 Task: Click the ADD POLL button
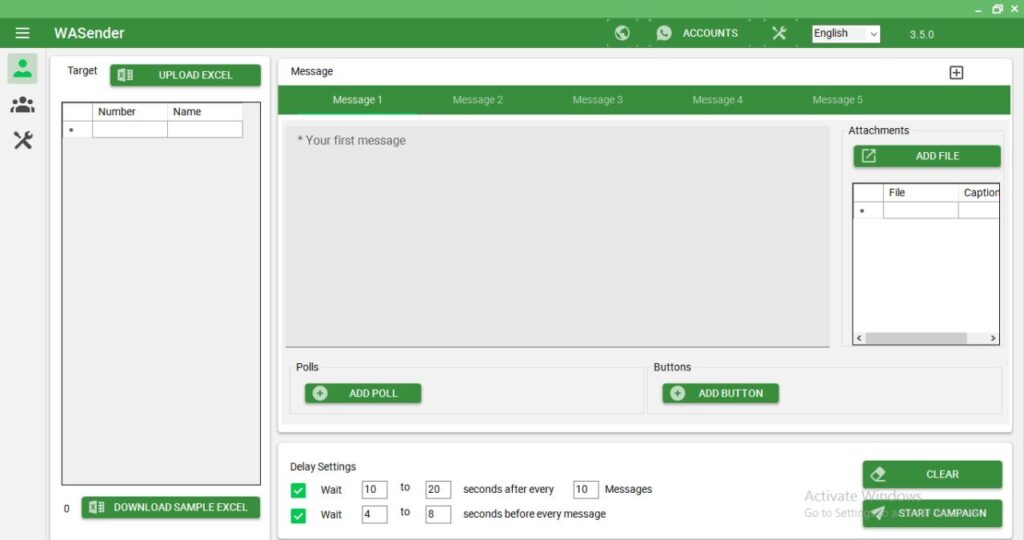[363, 393]
